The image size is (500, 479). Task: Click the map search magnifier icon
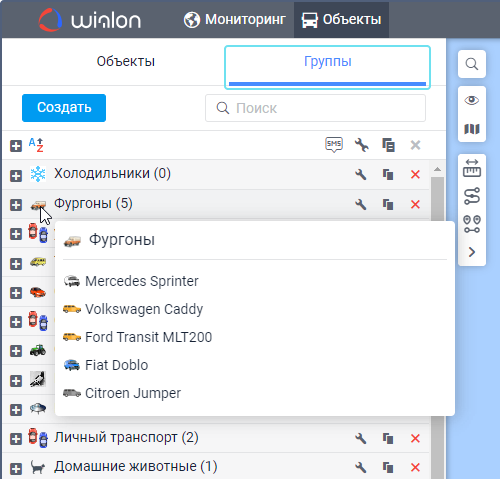(472, 64)
